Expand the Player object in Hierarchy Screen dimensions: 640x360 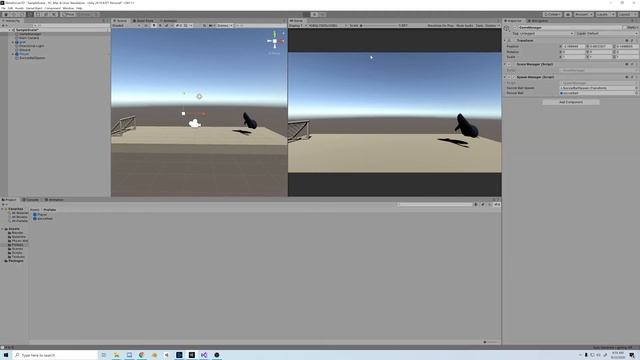tap(13, 54)
